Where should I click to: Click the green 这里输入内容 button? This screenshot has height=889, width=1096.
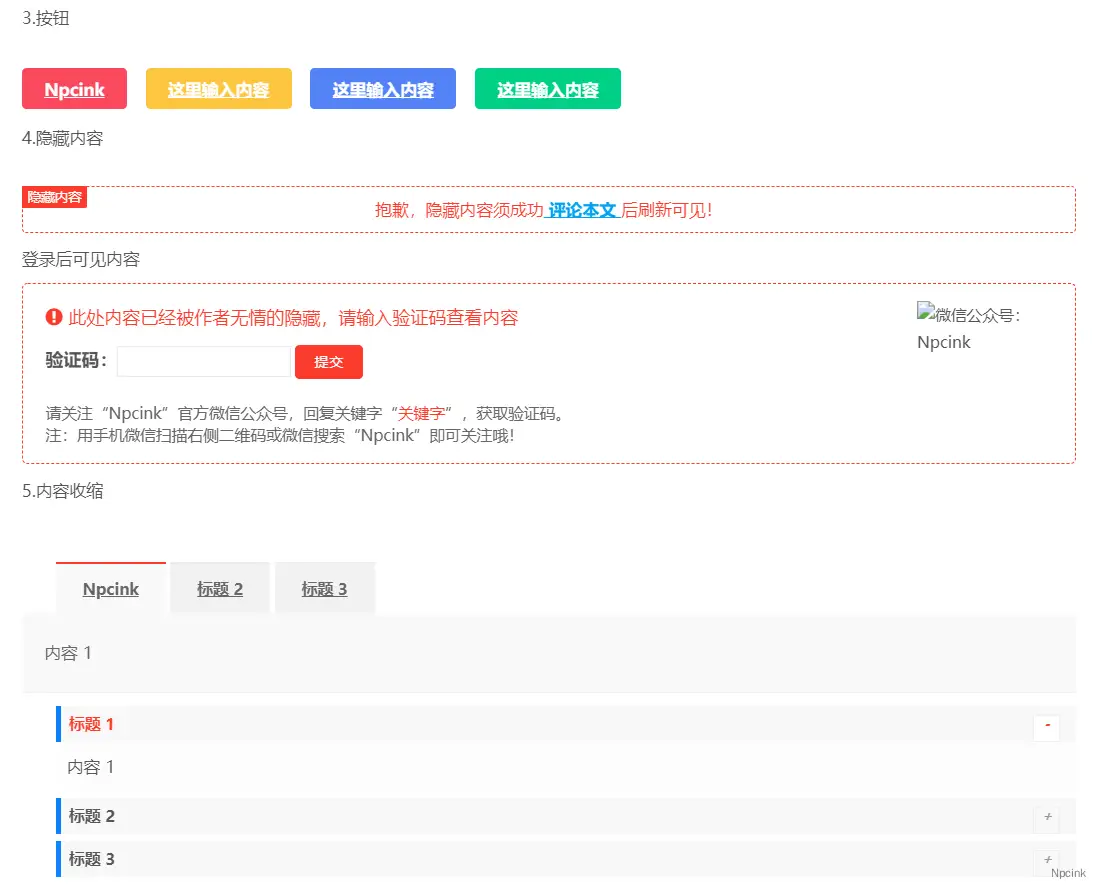coord(547,88)
